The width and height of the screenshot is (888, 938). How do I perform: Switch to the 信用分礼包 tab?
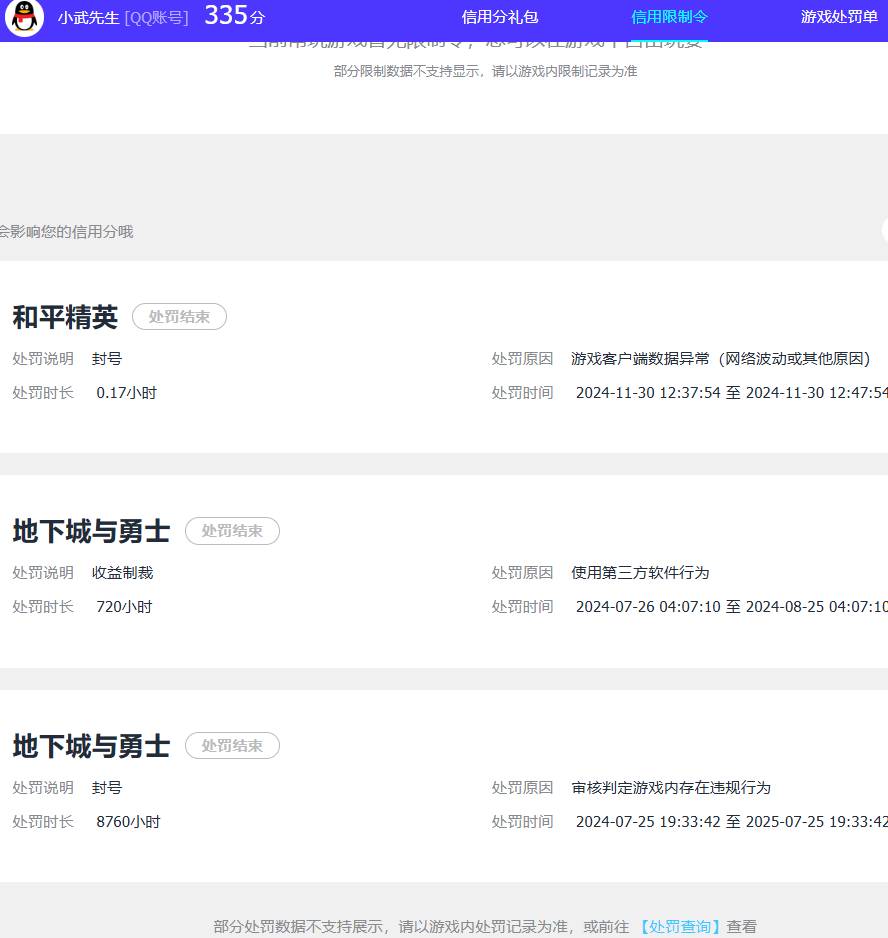(498, 17)
